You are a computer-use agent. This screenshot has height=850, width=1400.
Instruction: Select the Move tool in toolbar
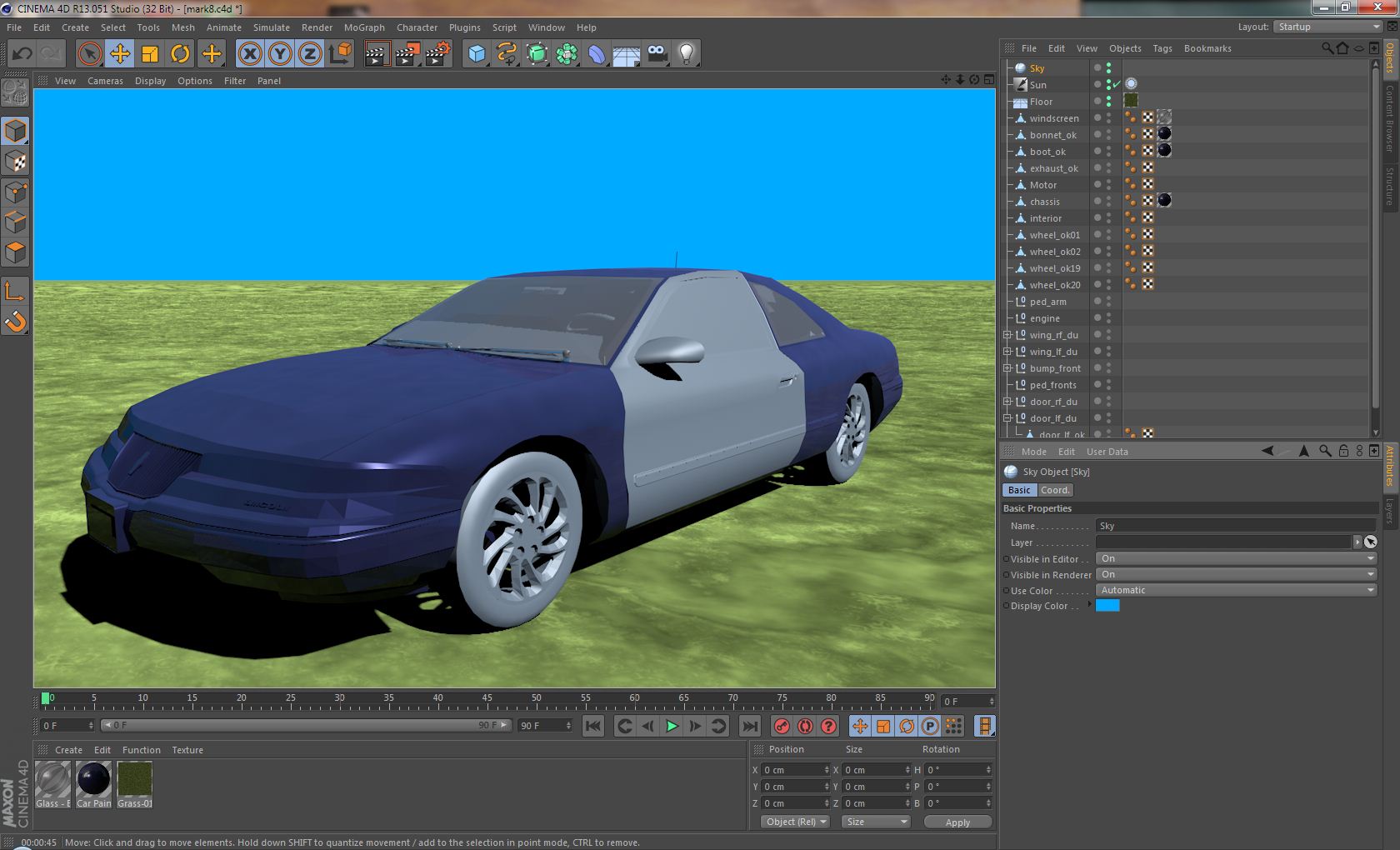click(120, 54)
